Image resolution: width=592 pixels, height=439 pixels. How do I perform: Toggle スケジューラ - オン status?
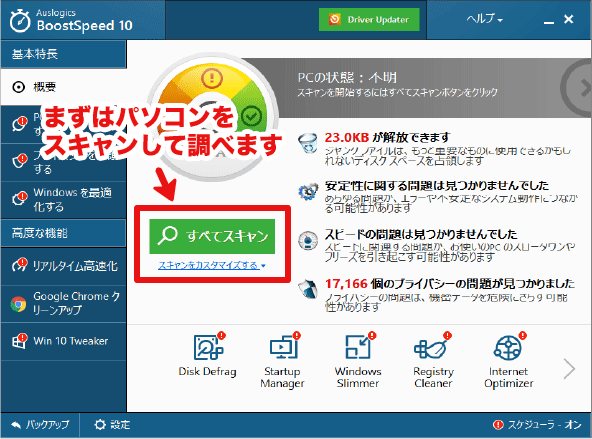(x=537, y=425)
